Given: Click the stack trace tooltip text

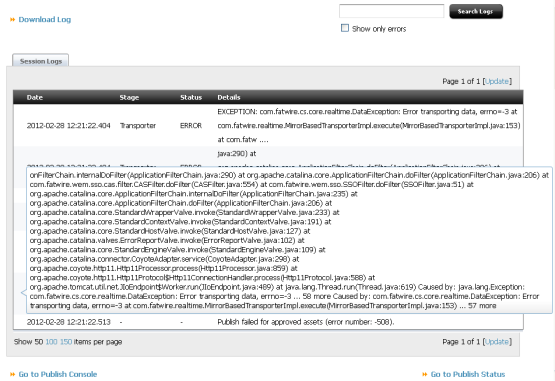Looking at the screenshot, I should (289, 240).
